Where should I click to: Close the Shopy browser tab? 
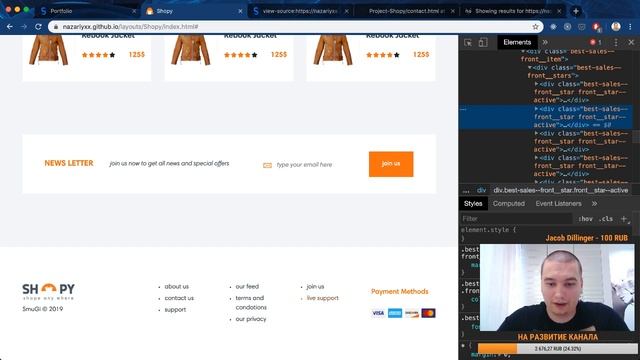point(240,11)
